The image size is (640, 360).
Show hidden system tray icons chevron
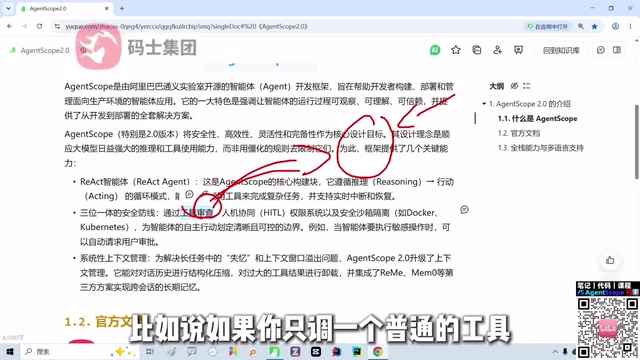[x=555, y=351]
